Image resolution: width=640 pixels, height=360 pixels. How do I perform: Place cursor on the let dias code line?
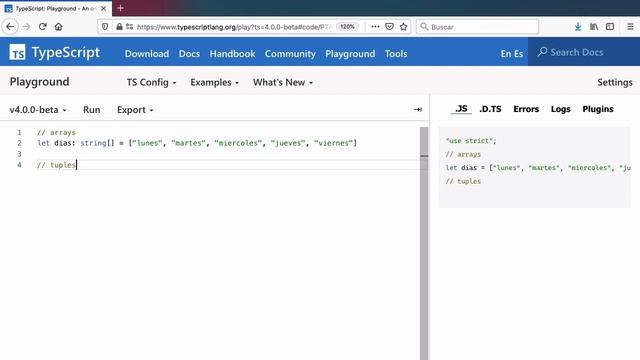click(x=197, y=143)
